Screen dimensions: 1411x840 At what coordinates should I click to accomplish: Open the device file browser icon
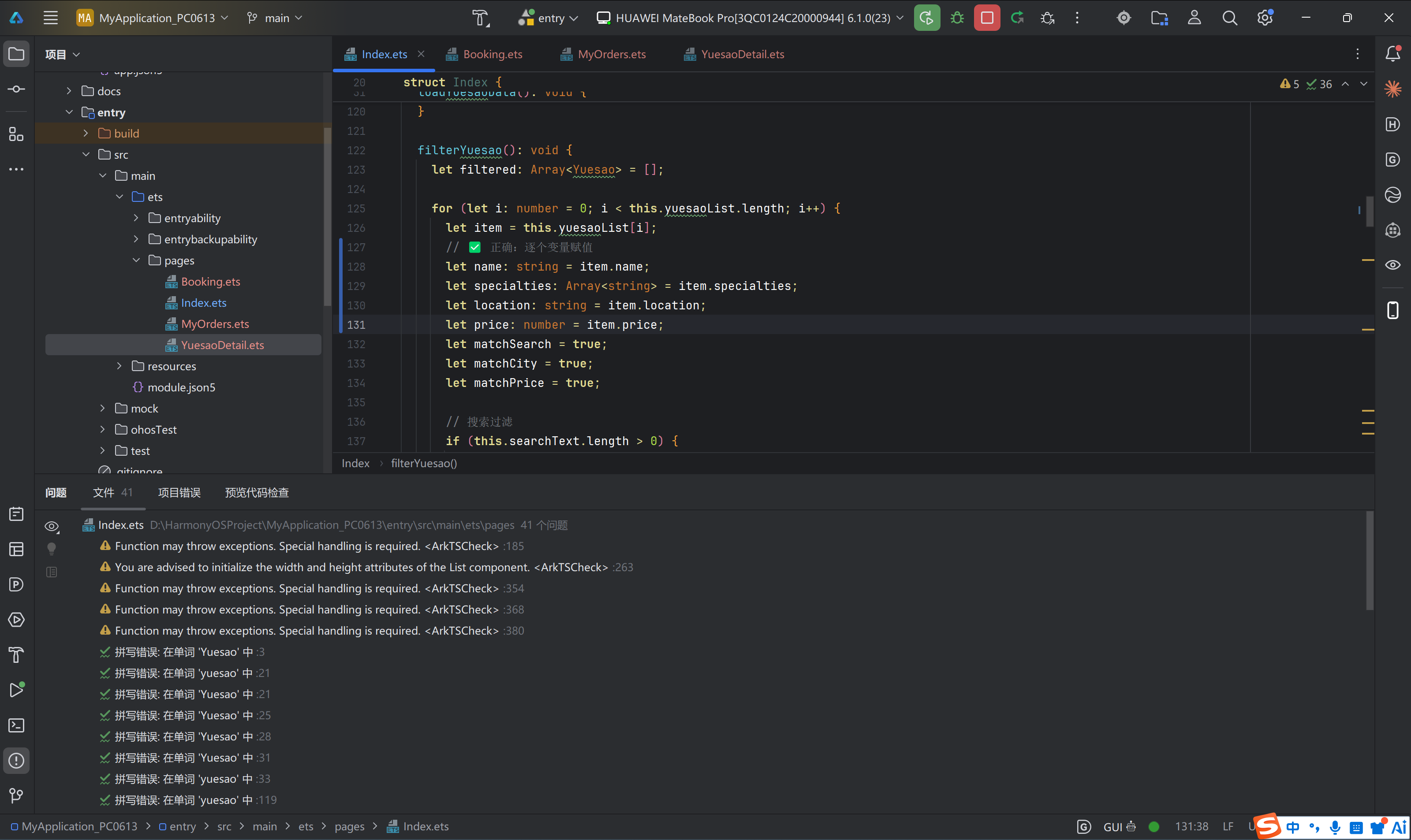(x=1159, y=18)
